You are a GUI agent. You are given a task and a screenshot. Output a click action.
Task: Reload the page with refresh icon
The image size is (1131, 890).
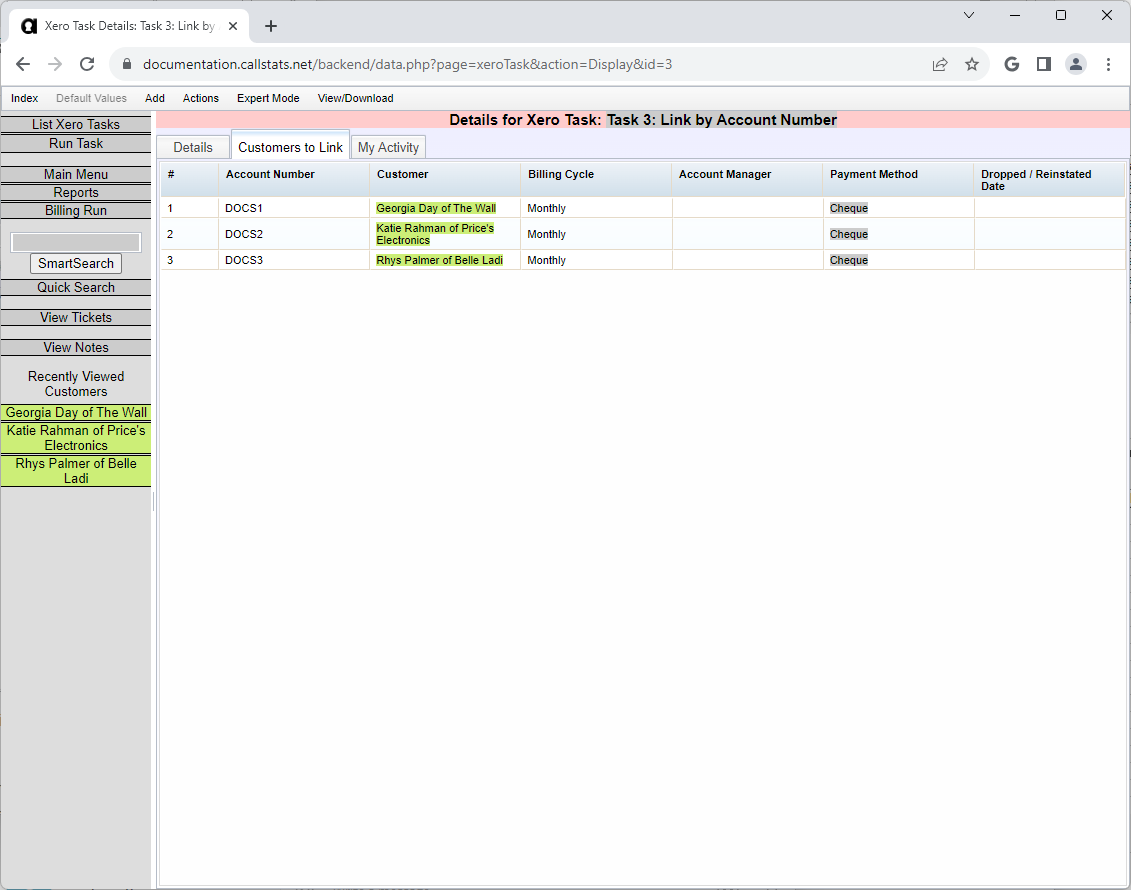(x=87, y=64)
